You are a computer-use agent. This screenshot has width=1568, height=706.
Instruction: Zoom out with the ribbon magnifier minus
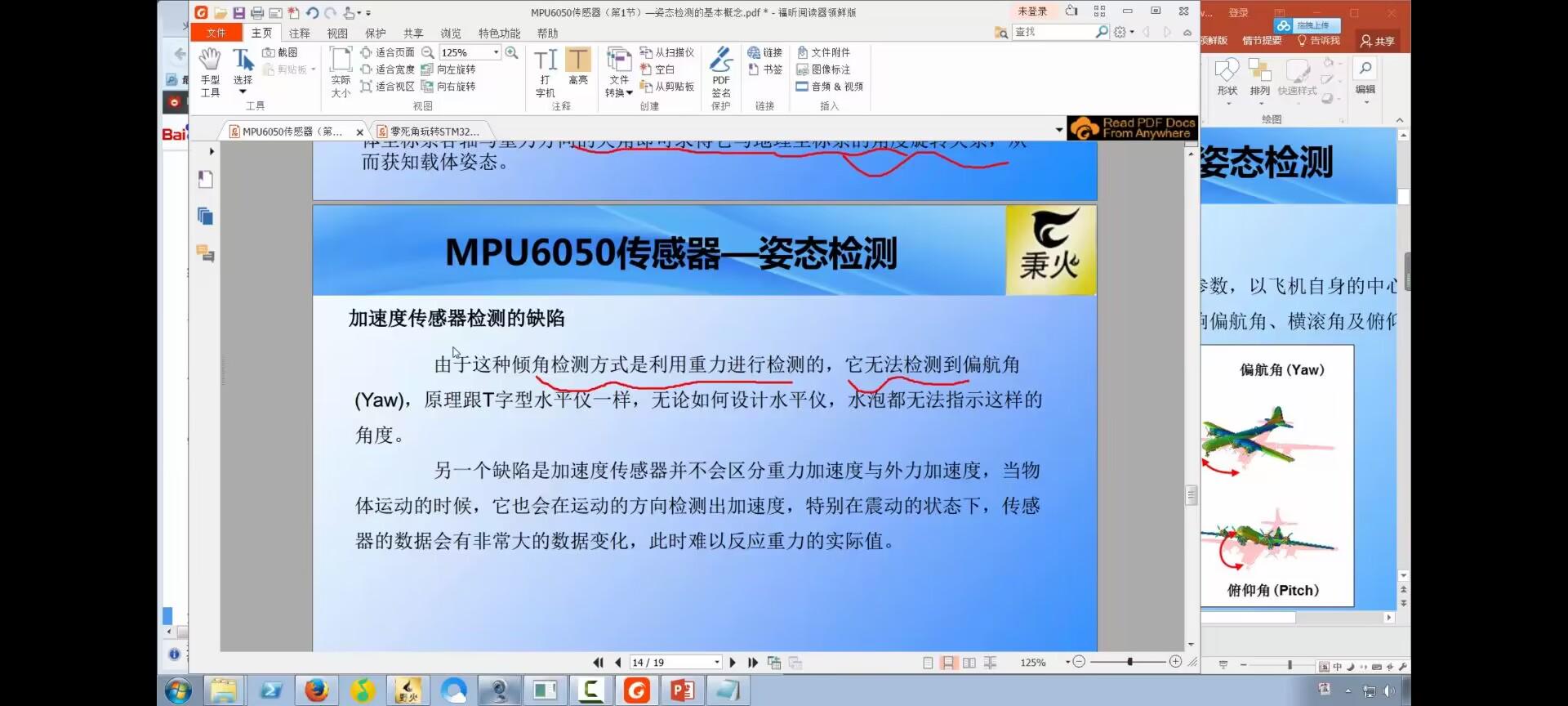tap(428, 52)
